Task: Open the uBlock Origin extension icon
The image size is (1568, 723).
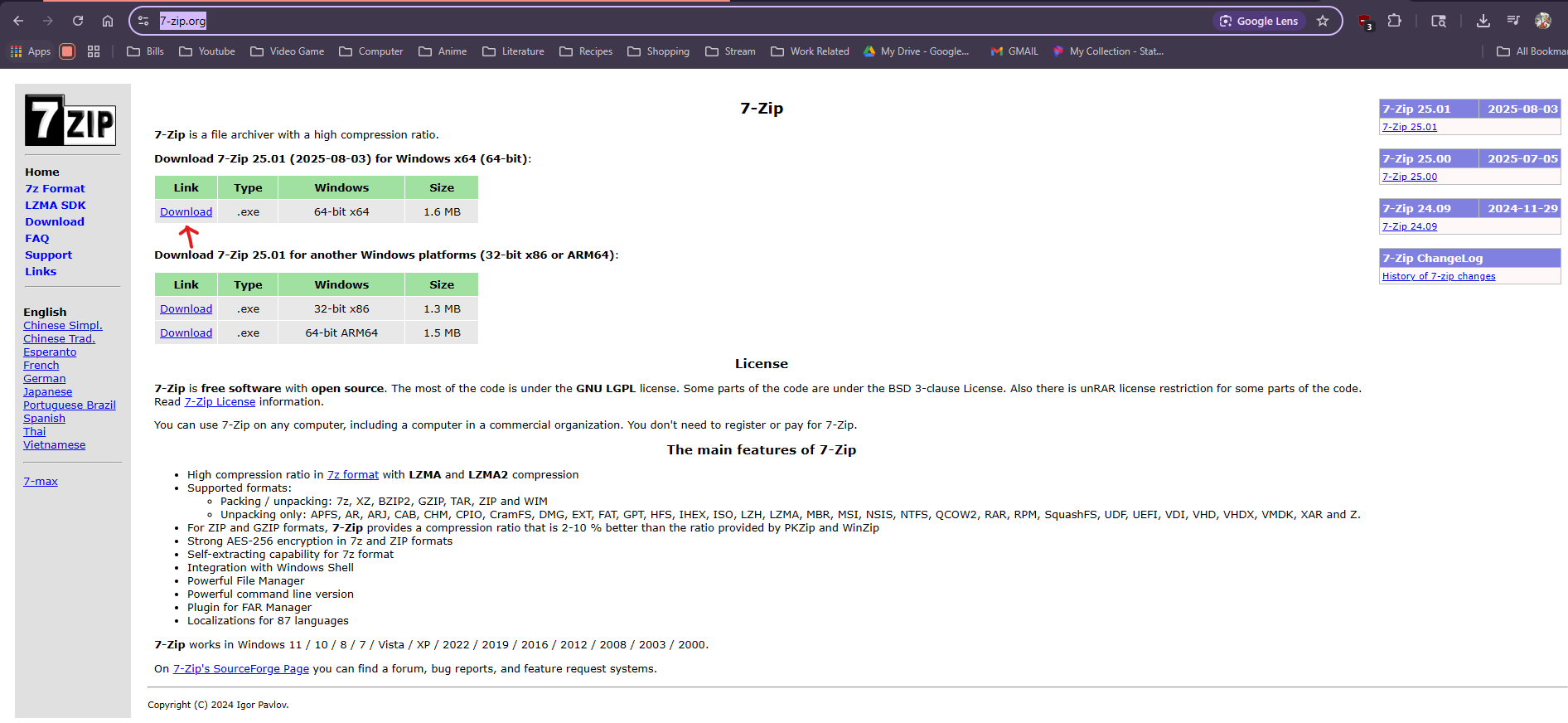Action: point(1364,22)
